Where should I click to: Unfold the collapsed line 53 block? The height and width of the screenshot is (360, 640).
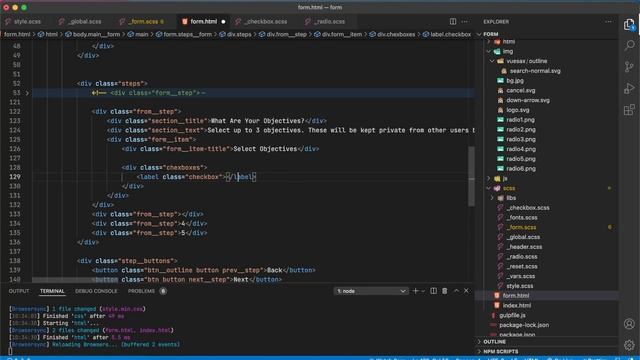click(27, 93)
